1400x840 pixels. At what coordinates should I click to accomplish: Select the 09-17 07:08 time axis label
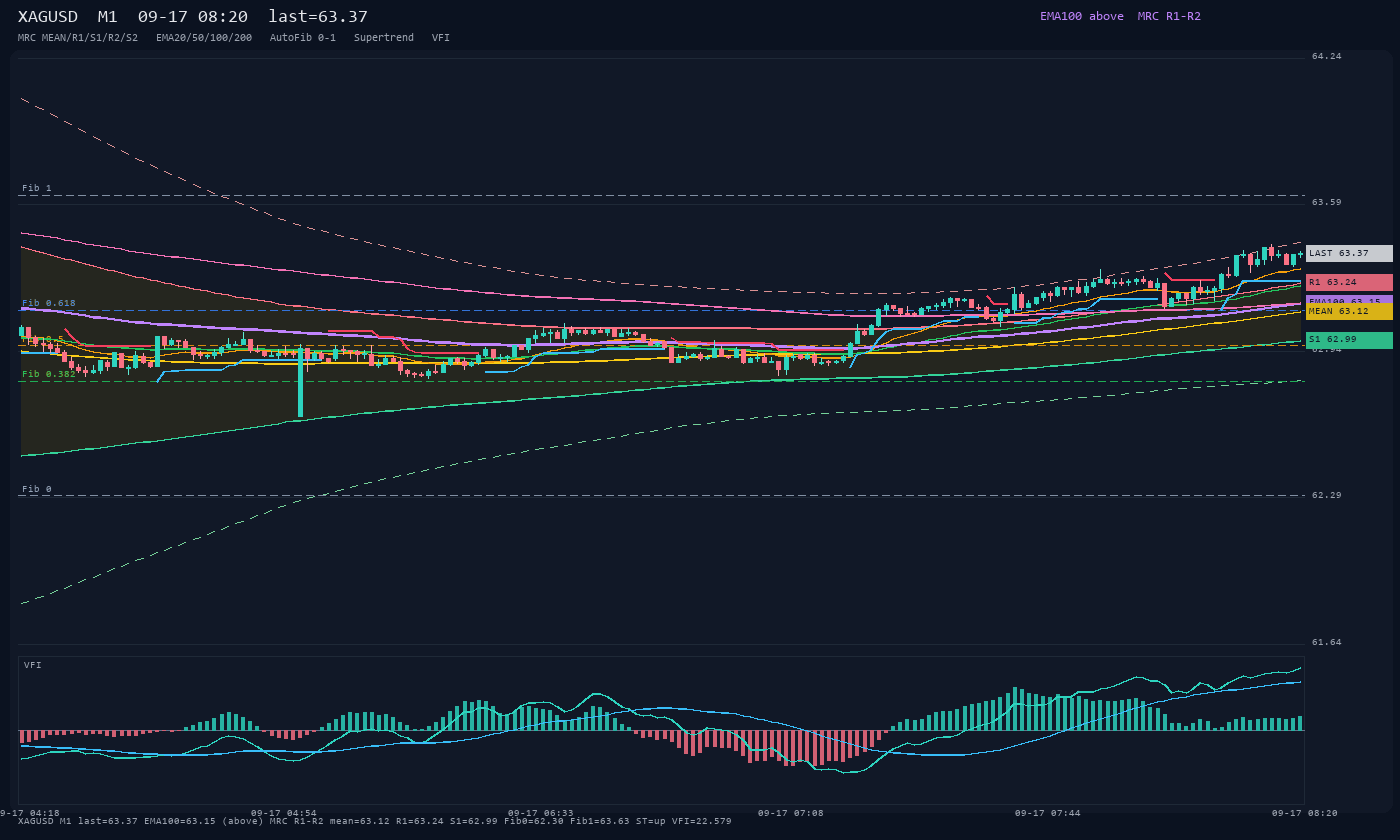[791, 813]
